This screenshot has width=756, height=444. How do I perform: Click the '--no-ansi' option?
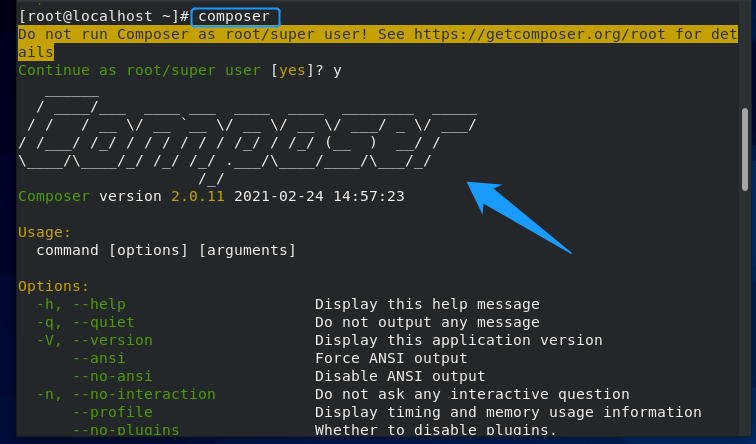(112, 376)
